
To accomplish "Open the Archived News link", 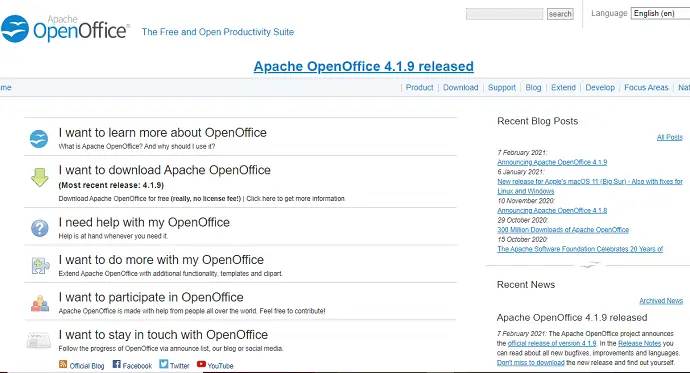I will [x=661, y=301].
